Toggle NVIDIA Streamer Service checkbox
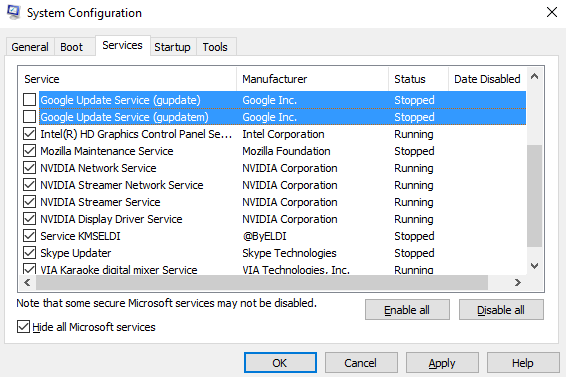 click(x=29, y=202)
